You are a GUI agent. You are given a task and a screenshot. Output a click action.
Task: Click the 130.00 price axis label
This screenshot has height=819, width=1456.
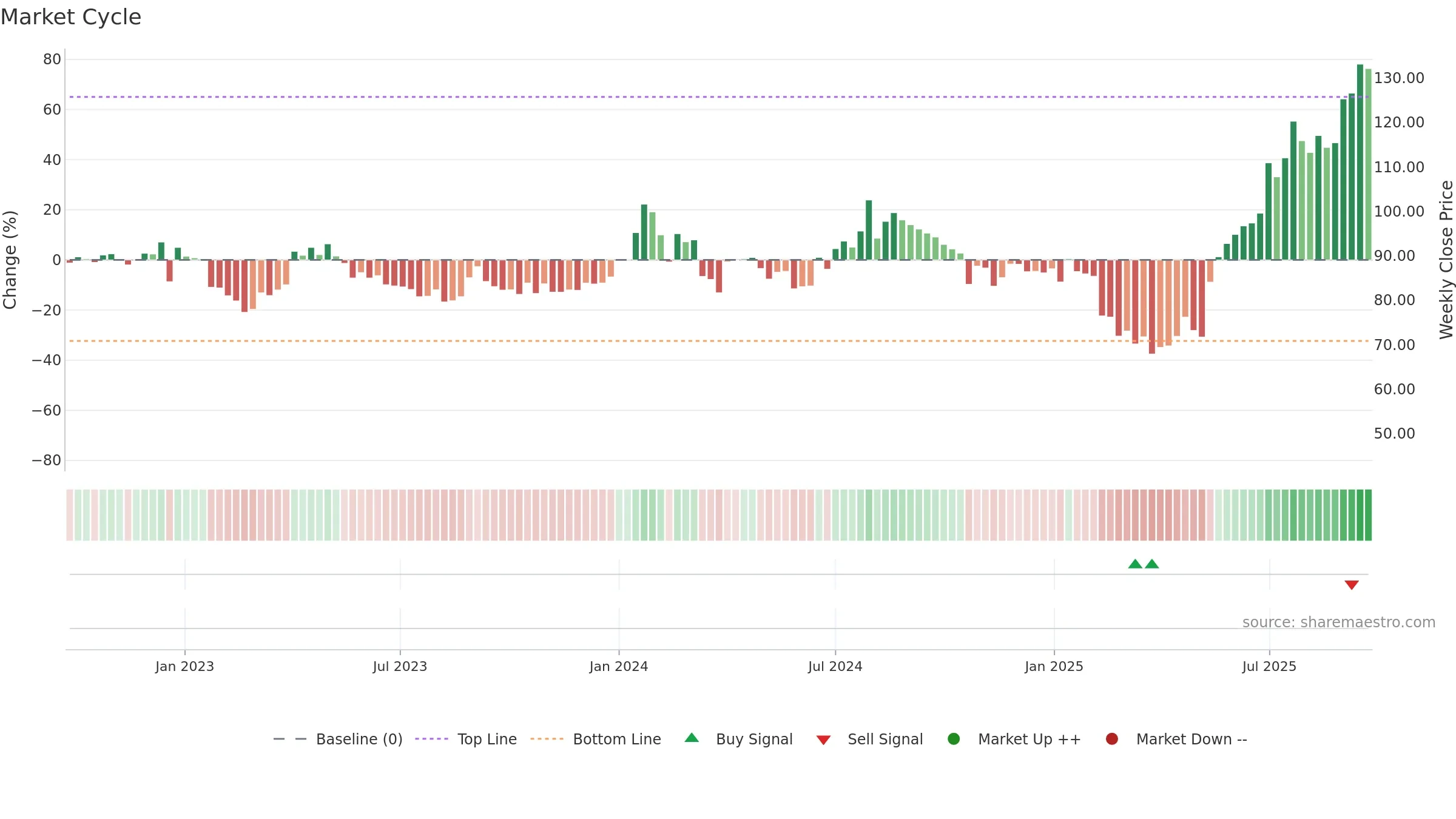click(1399, 78)
